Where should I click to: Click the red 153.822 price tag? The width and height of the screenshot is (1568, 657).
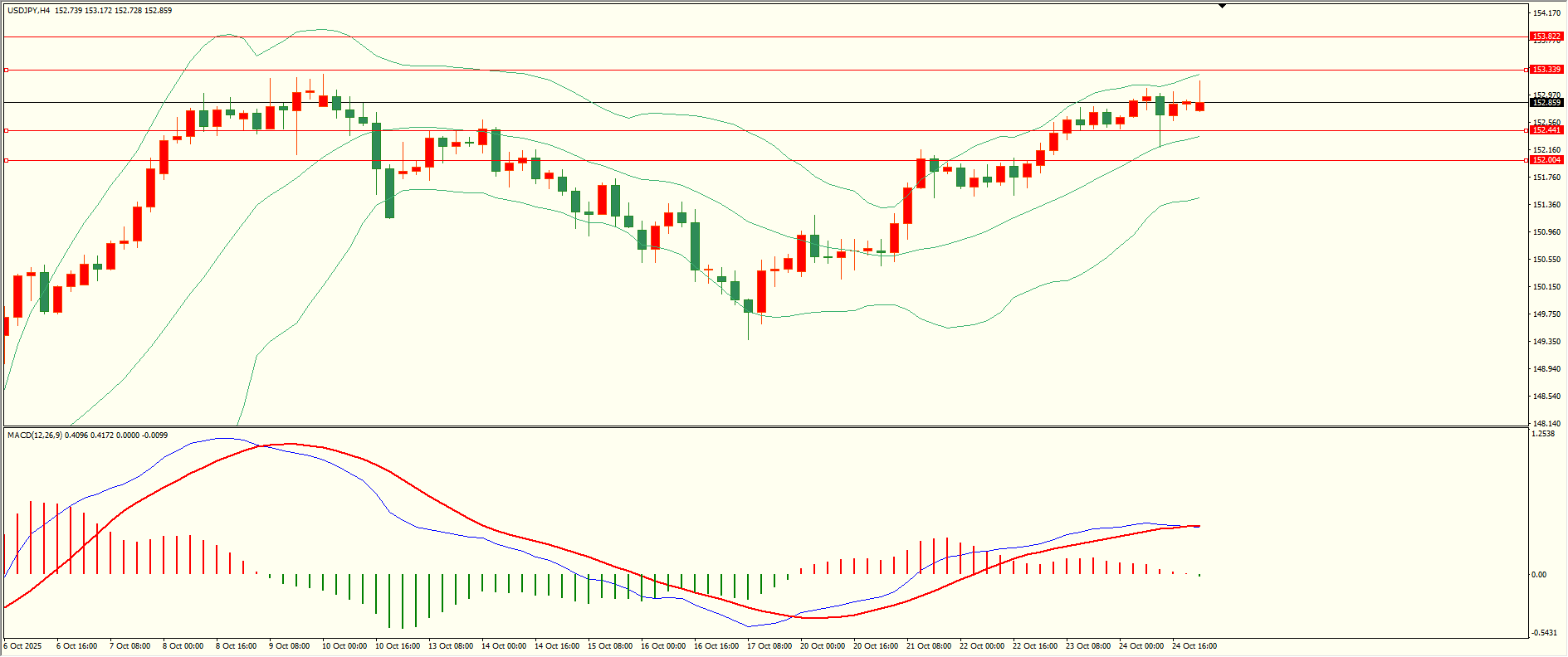tap(1546, 36)
